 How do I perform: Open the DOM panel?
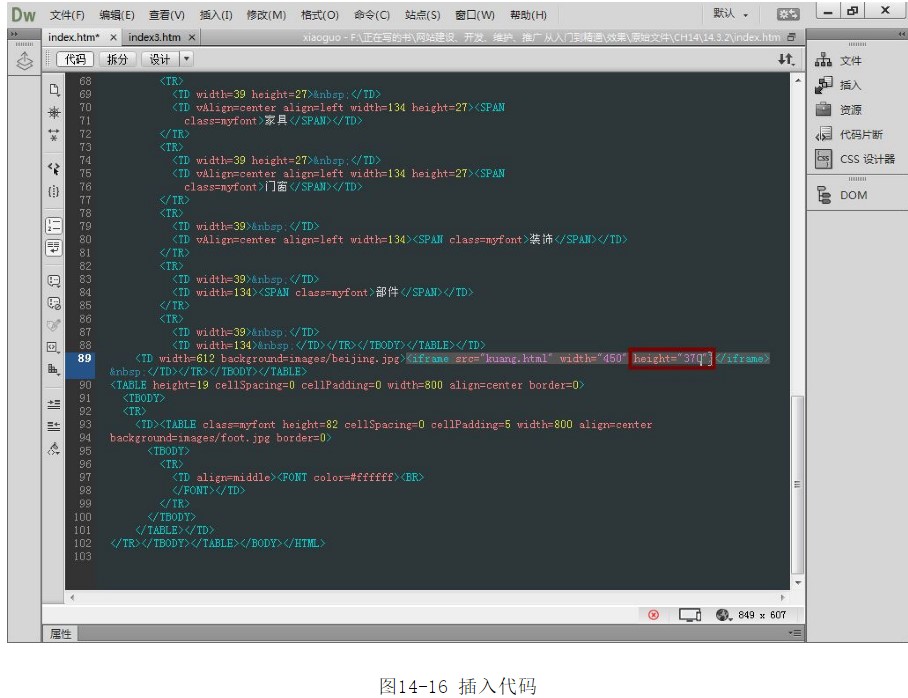(852, 195)
